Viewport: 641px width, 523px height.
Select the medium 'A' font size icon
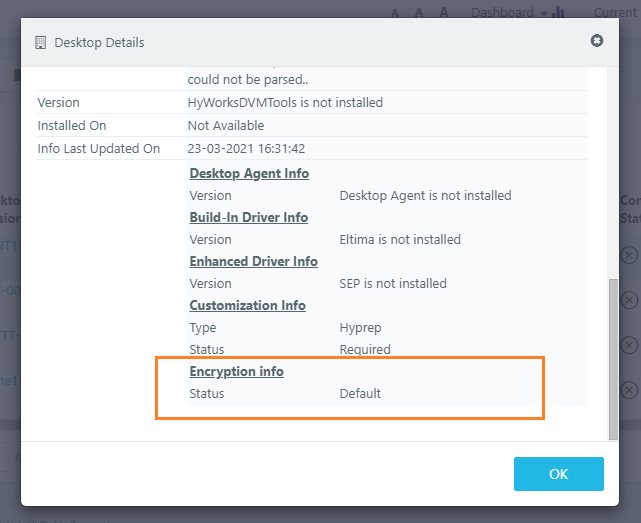point(418,13)
